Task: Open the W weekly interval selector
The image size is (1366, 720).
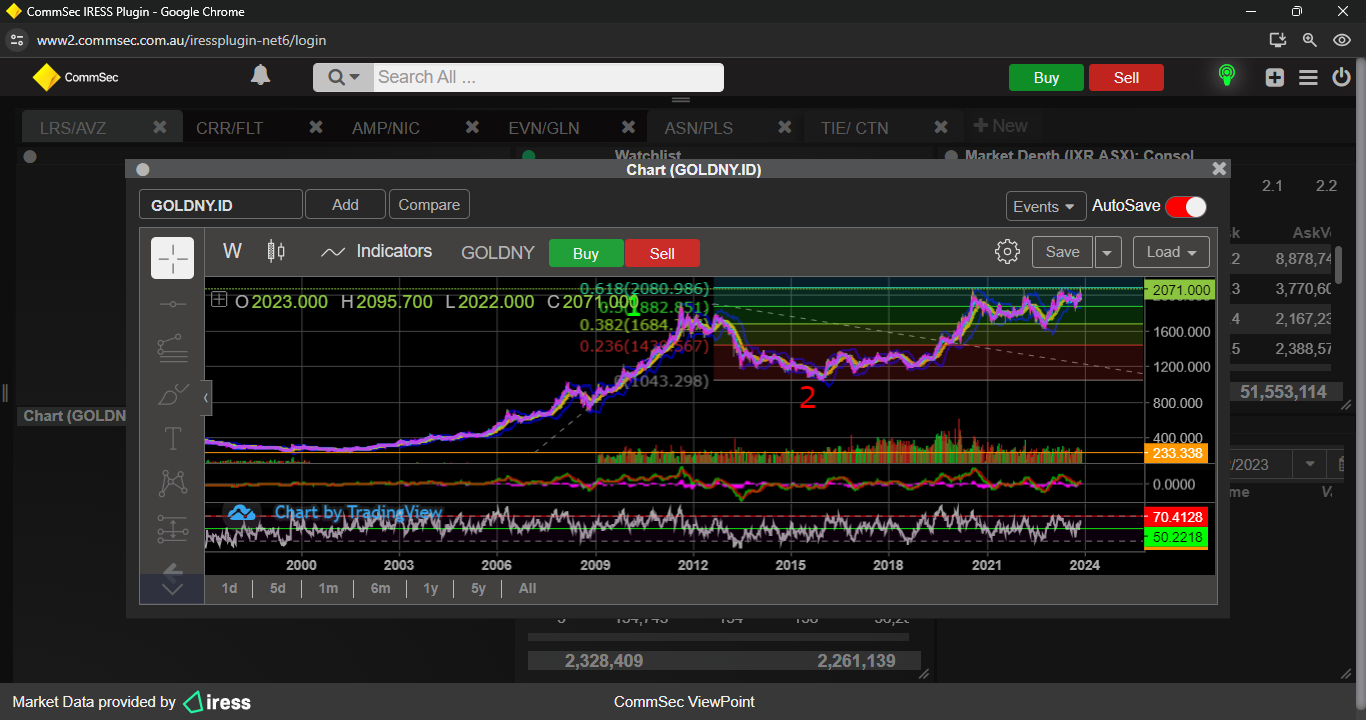Action: 232,251
